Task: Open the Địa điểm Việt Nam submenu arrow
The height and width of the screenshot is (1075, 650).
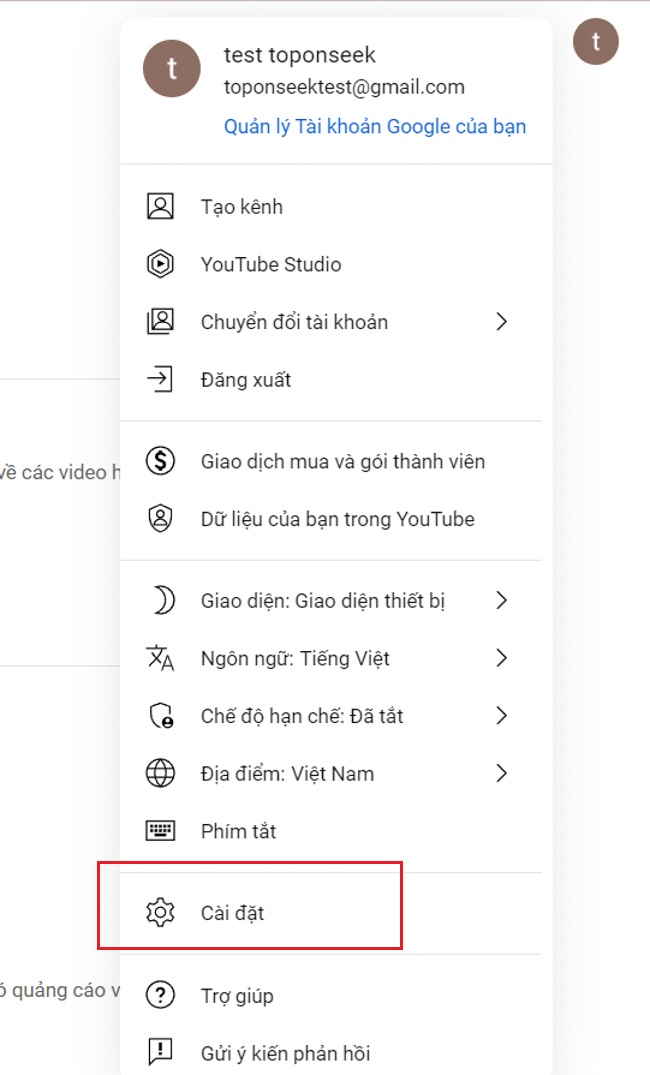Action: 503,773
